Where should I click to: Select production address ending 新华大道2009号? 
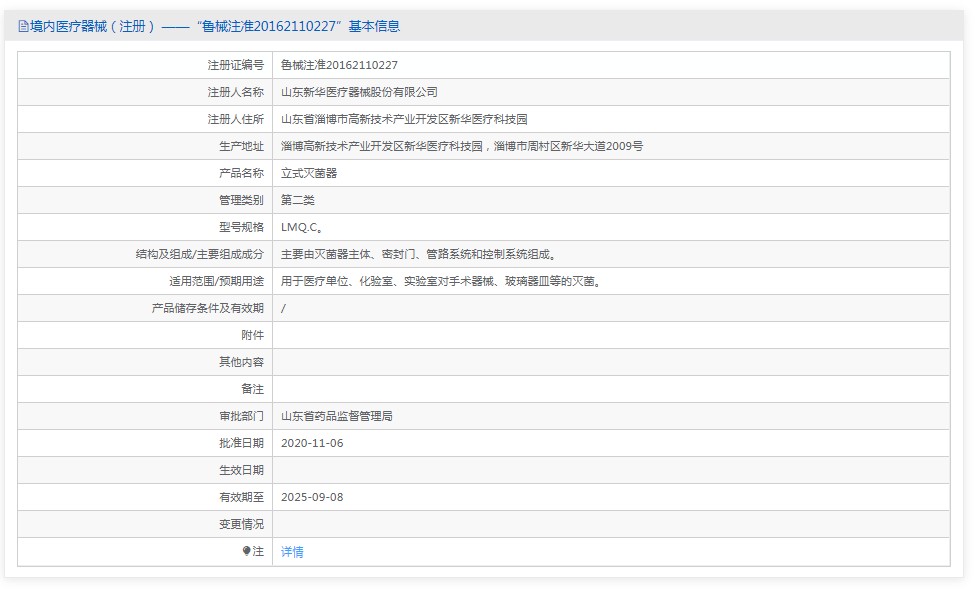tap(462, 146)
